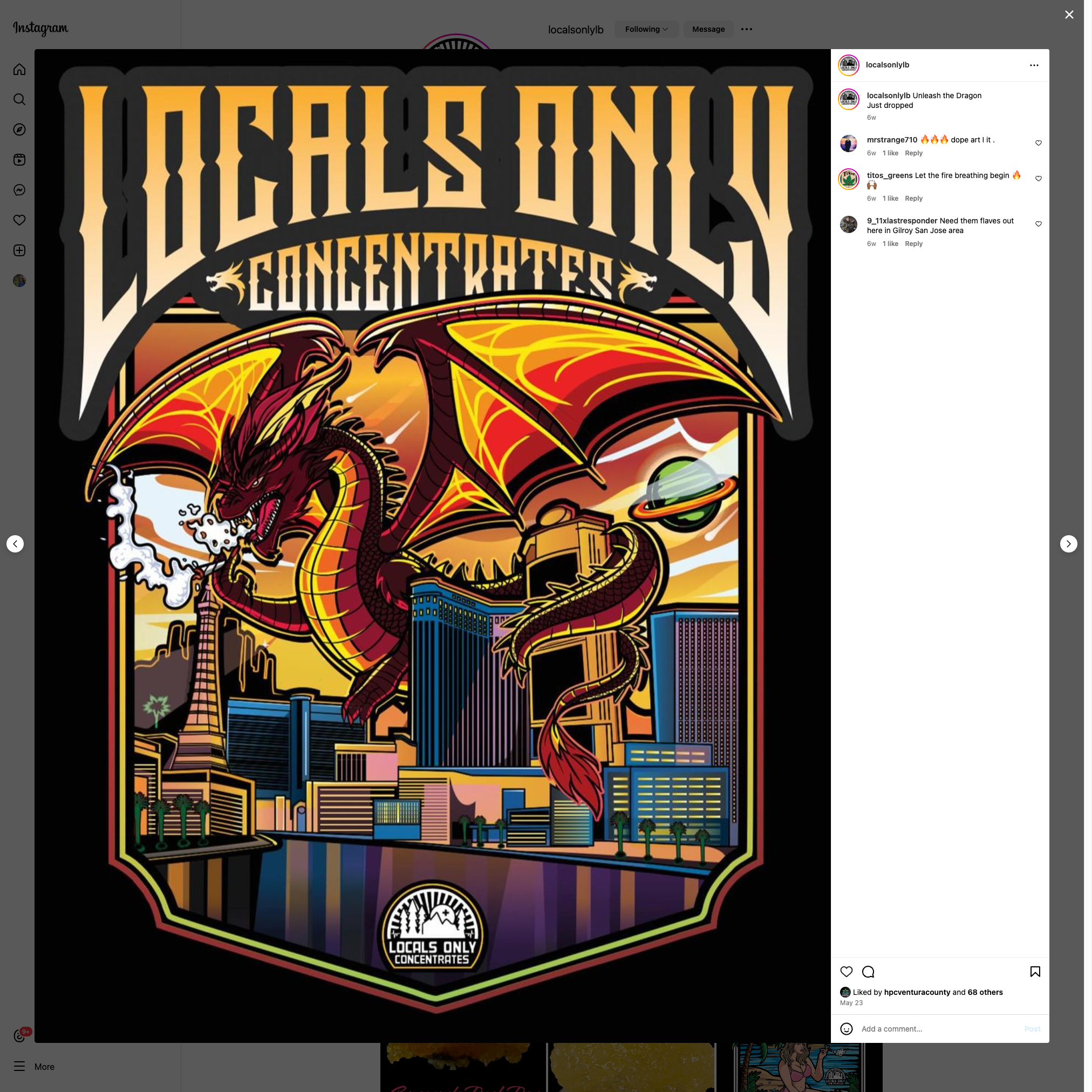Image resolution: width=1092 pixels, height=1092 pixels.
Task: Save the post with bookmark icon
Action: 1035,972
